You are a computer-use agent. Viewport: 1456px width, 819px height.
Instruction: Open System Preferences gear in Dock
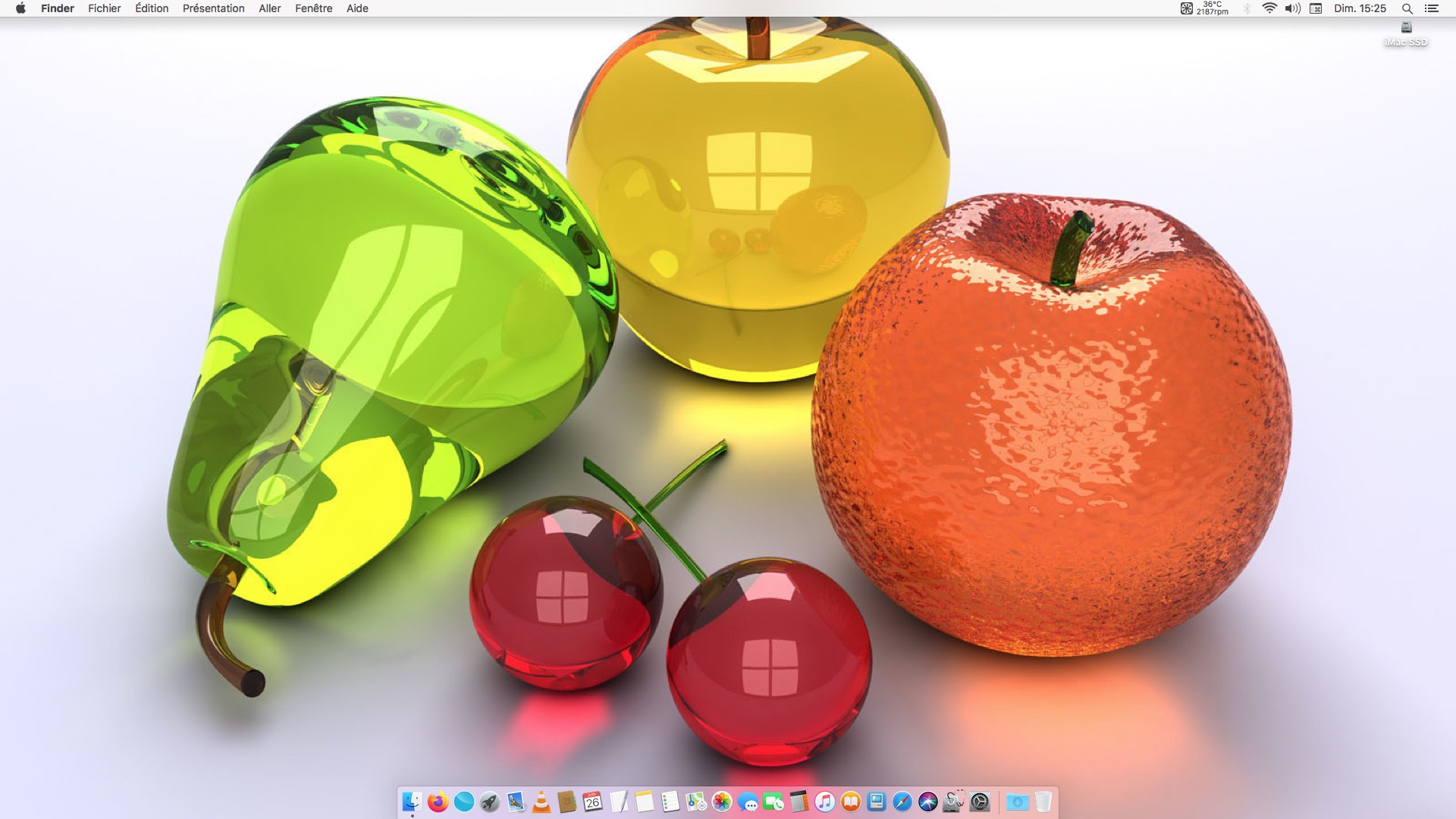tap(980, 802)
